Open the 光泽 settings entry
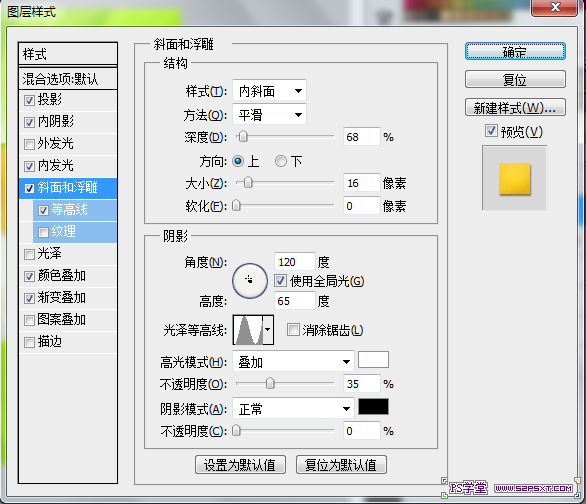Image resolution: width=586 pixels, height=504 pixels. (x=50, y=254)
